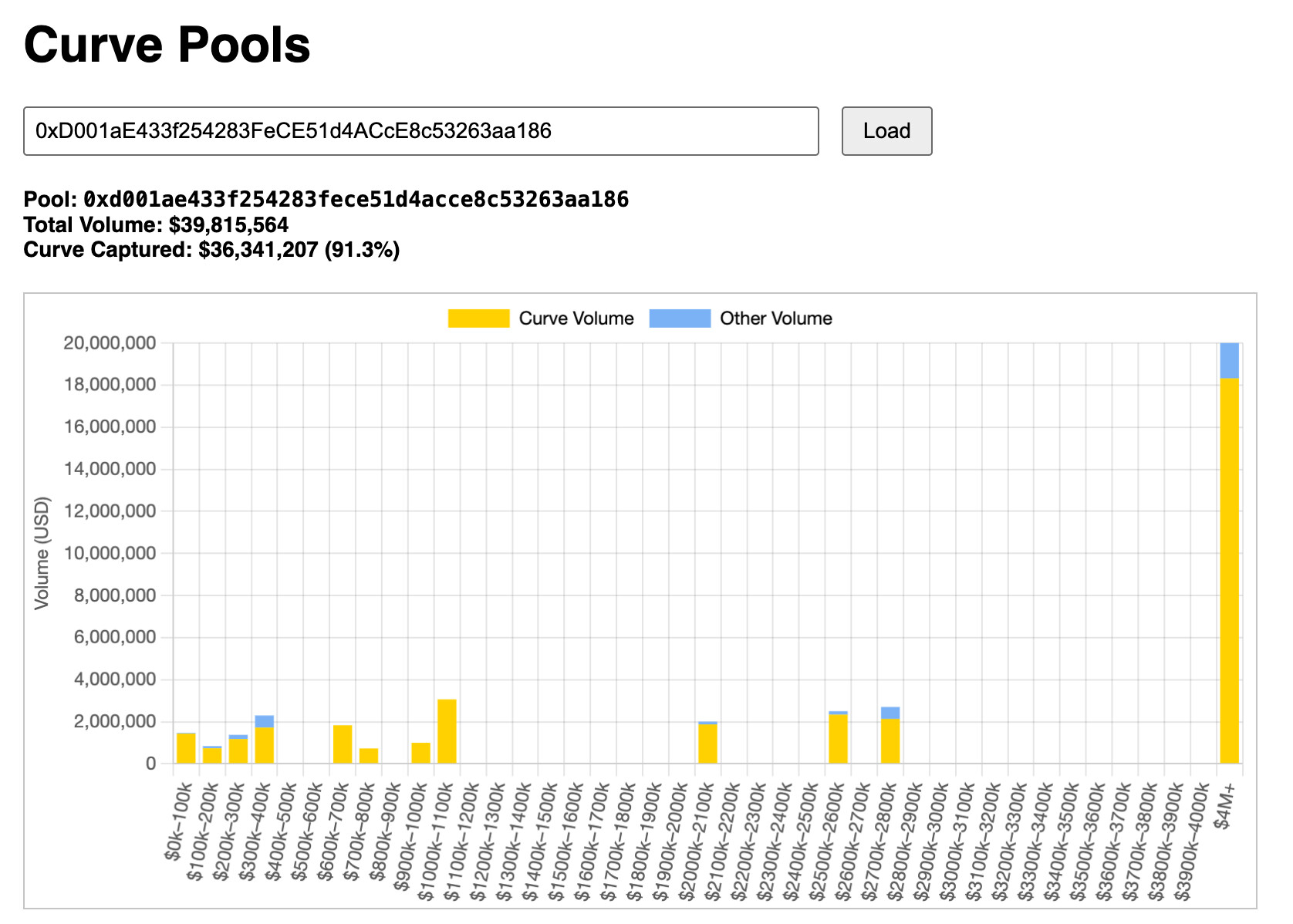The height and width of the screenshot is (924, 1293).
Task: Click the $900k–$1000k volume bar
Action: pyautogui.click(x=420, y=753)
